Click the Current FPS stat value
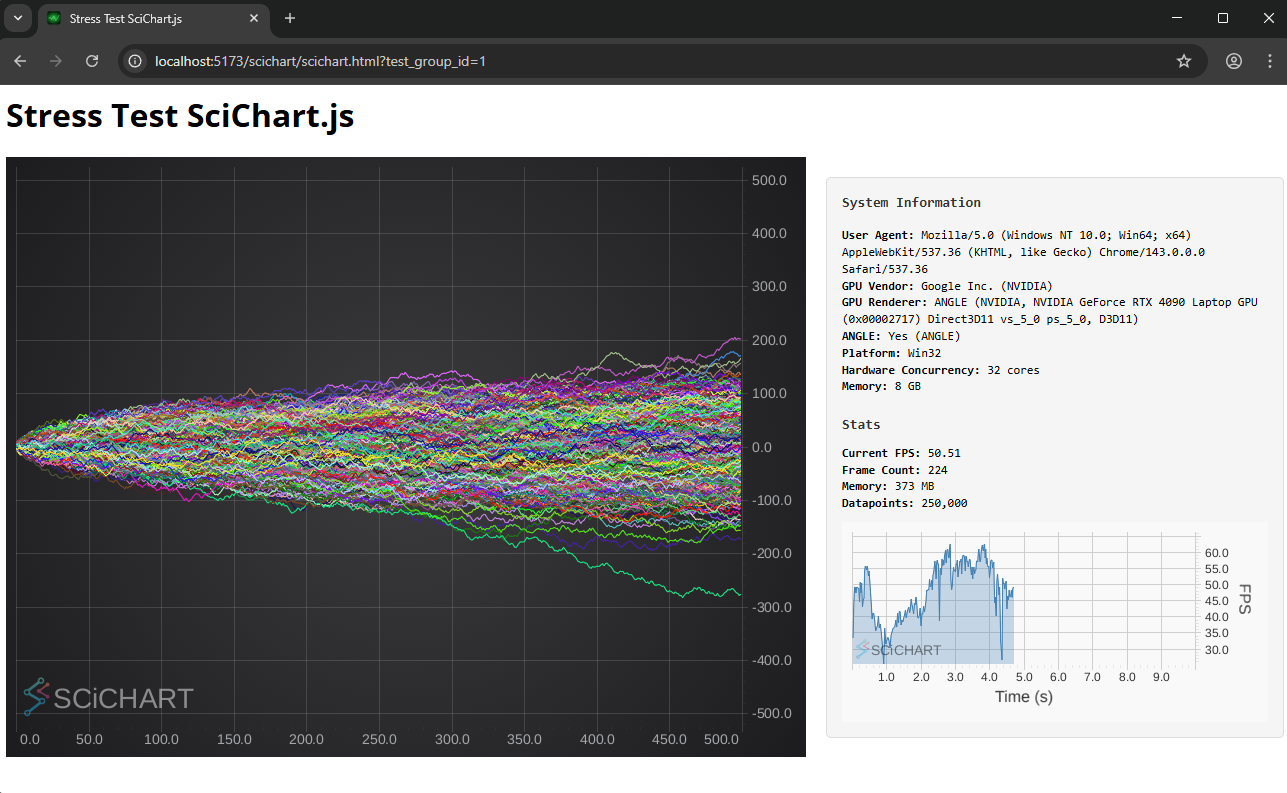This screenshot has height=793, width=1287. tap(944, 453)
